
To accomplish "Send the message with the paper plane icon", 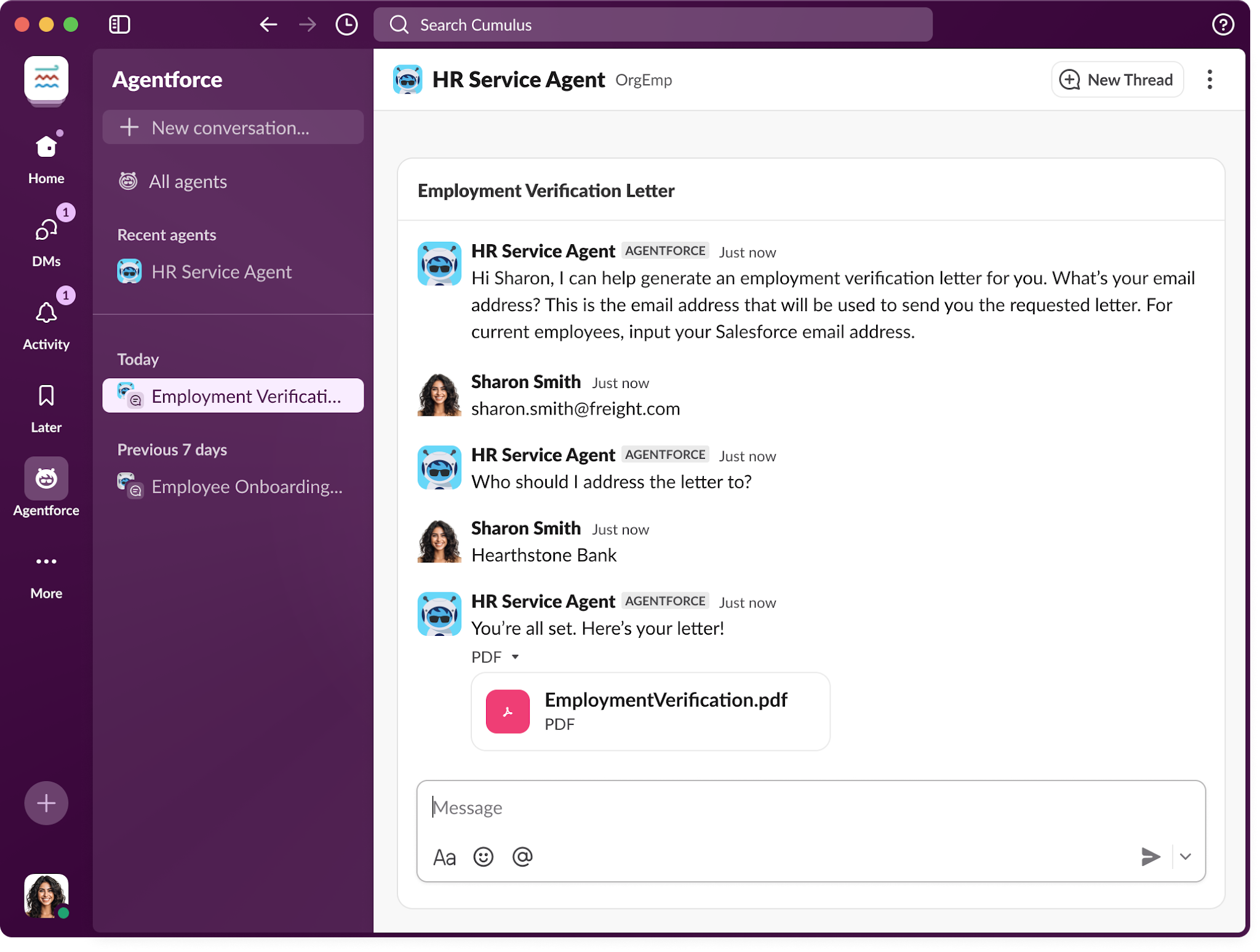I will tap(1151, 855).
